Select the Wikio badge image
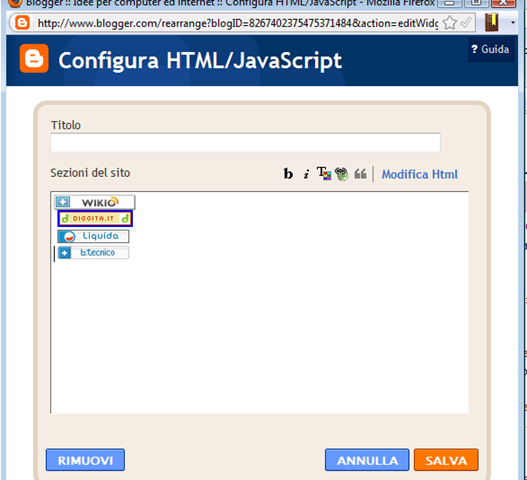The width and height of the screenshot is (527, 480). pyautogui.click(x=94, y=202)
